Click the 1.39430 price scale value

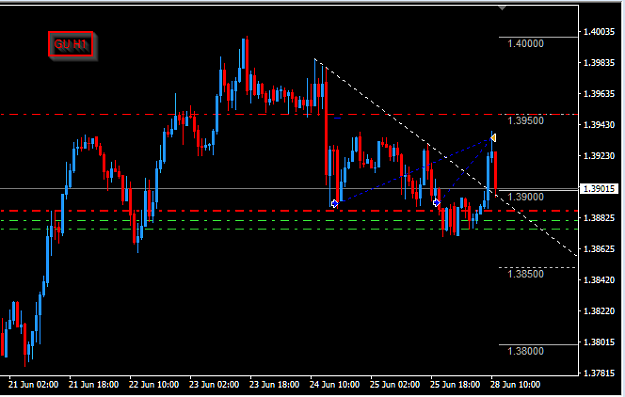tap(599, 125)
